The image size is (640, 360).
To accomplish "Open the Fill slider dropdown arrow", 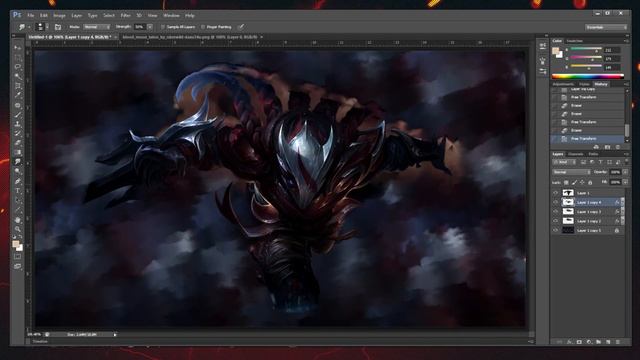I will coord(625,182).
